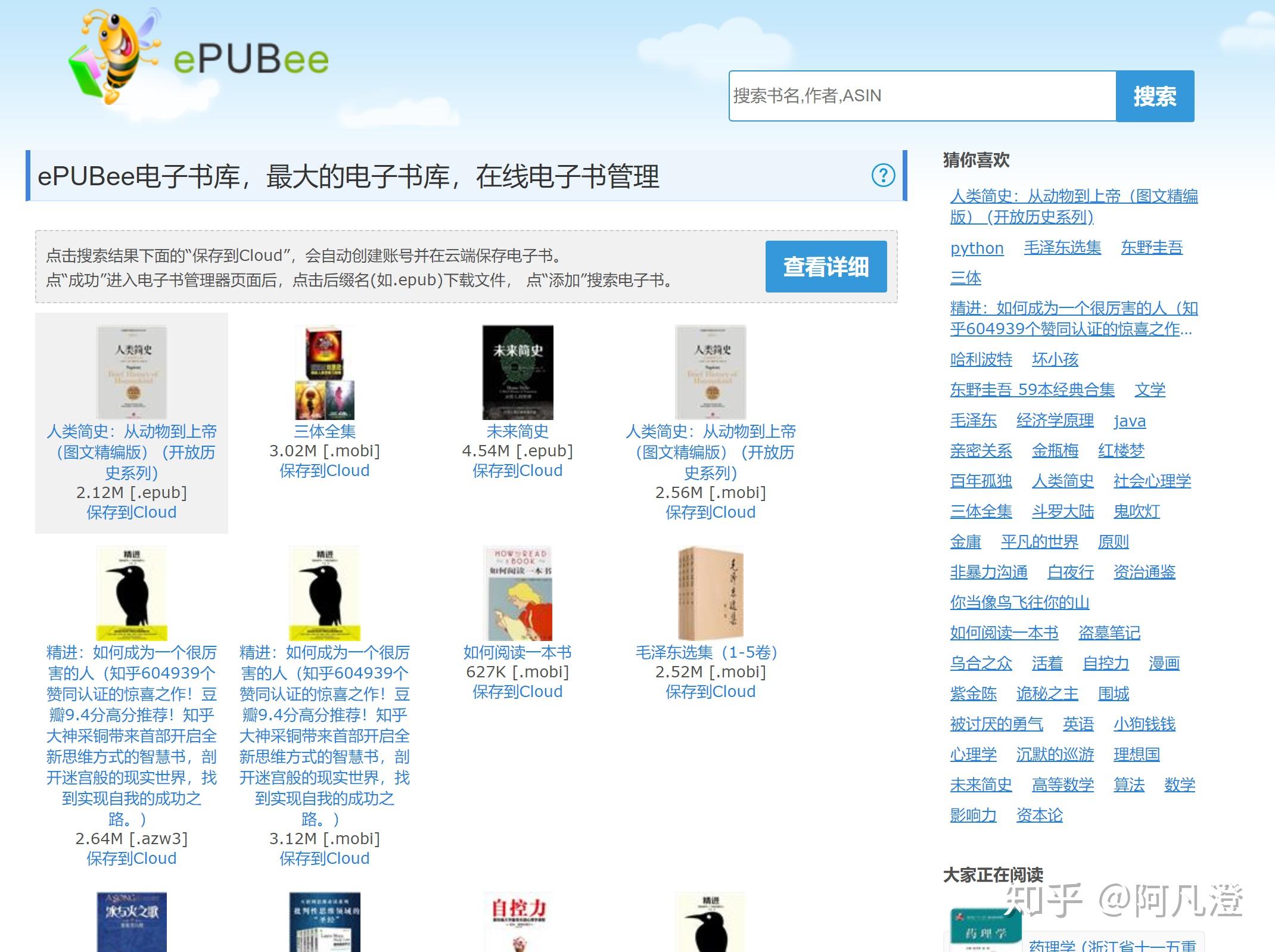The image size is (1275, 952).
Task: Open the java suggestion link
Action: [1130, 421]
